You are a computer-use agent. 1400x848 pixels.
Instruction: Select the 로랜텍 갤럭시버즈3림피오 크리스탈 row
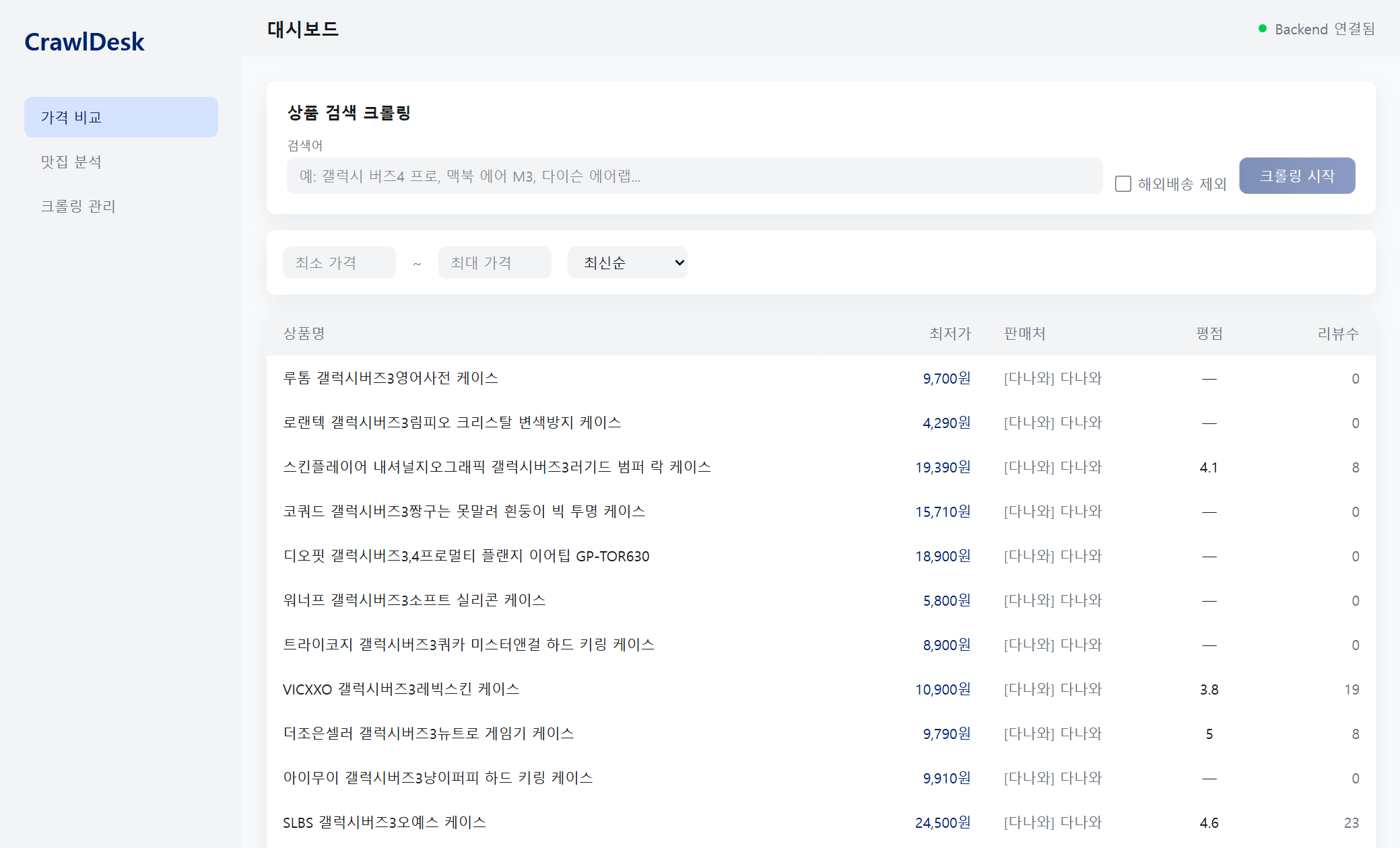click(821, 423)
